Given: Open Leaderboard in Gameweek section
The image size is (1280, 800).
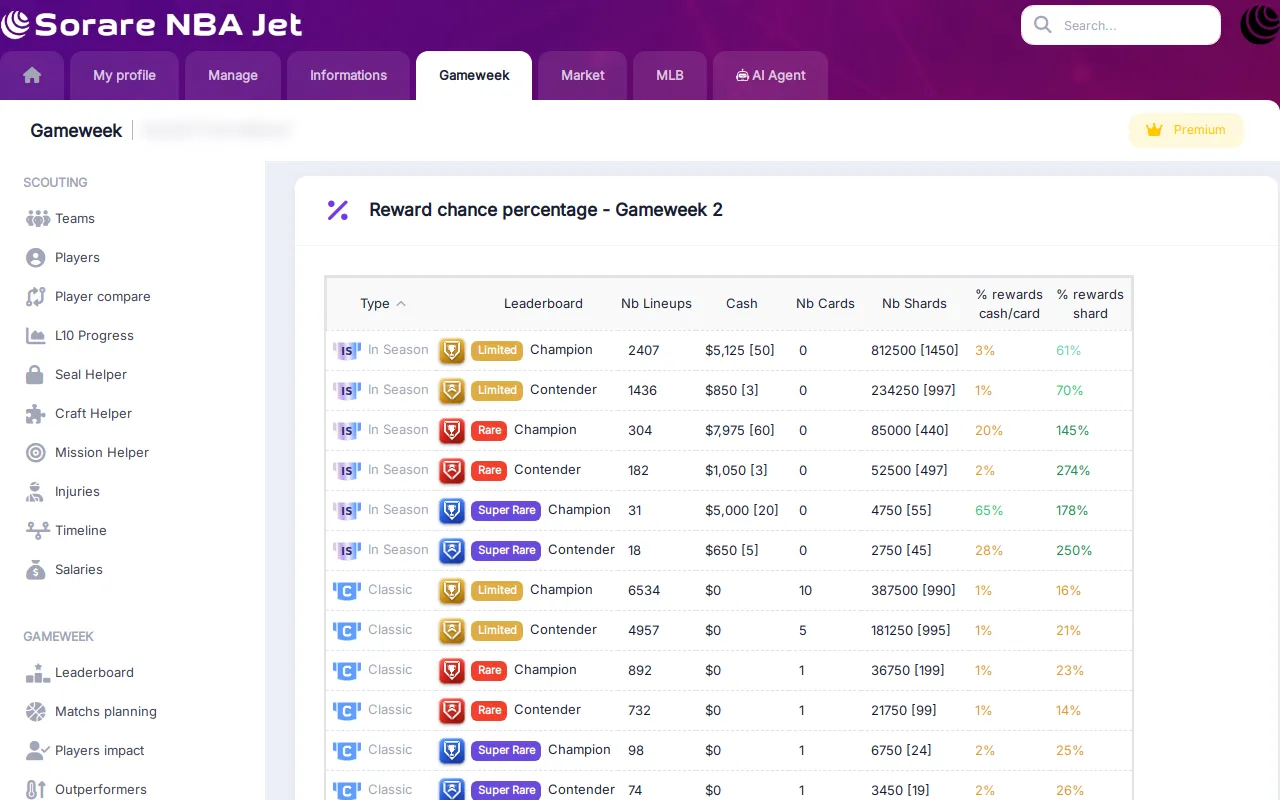Looking at the screenshot, I should 94,673.
